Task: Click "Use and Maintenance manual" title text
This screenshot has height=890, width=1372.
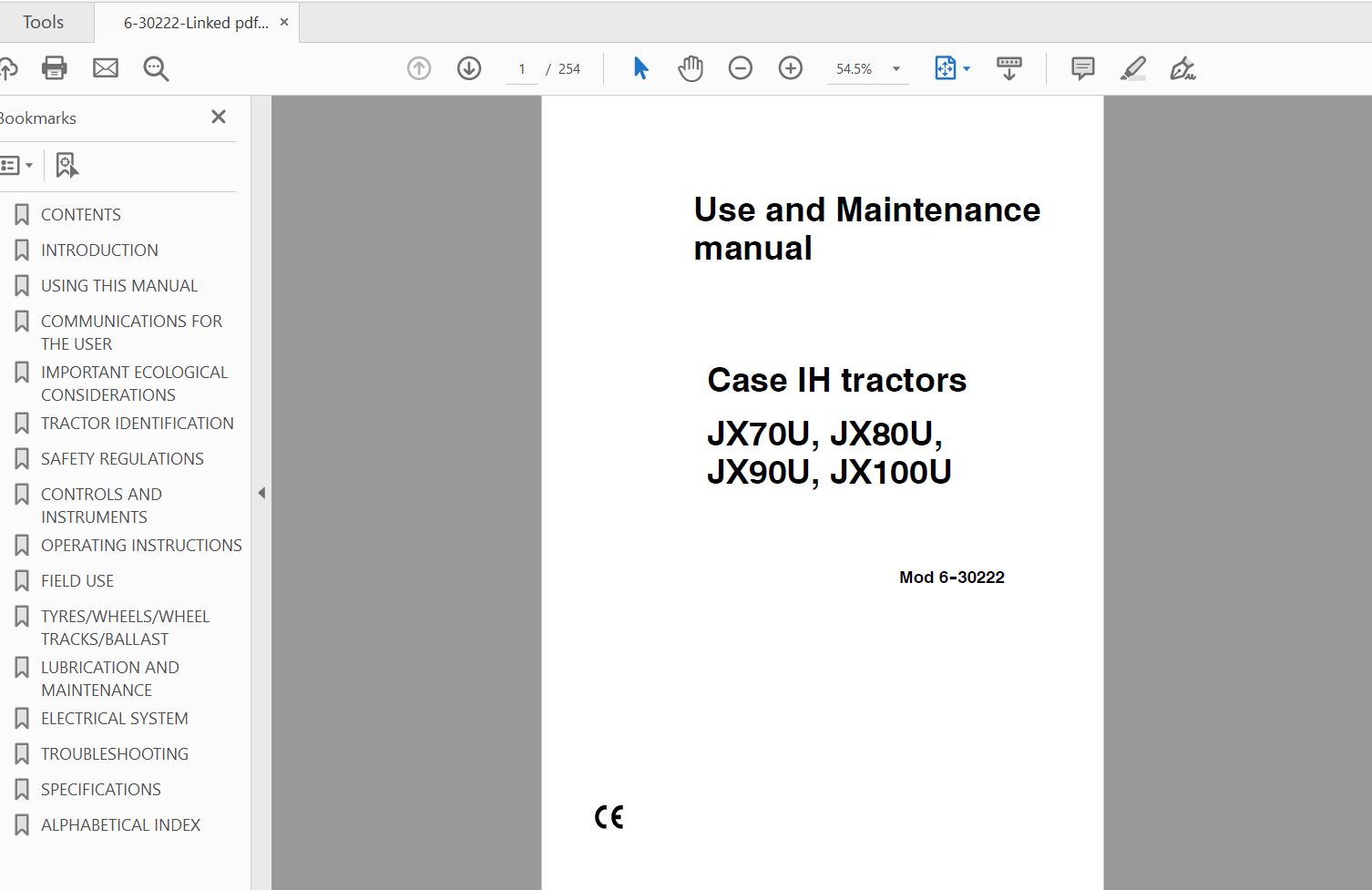Action: click(866, 229)
